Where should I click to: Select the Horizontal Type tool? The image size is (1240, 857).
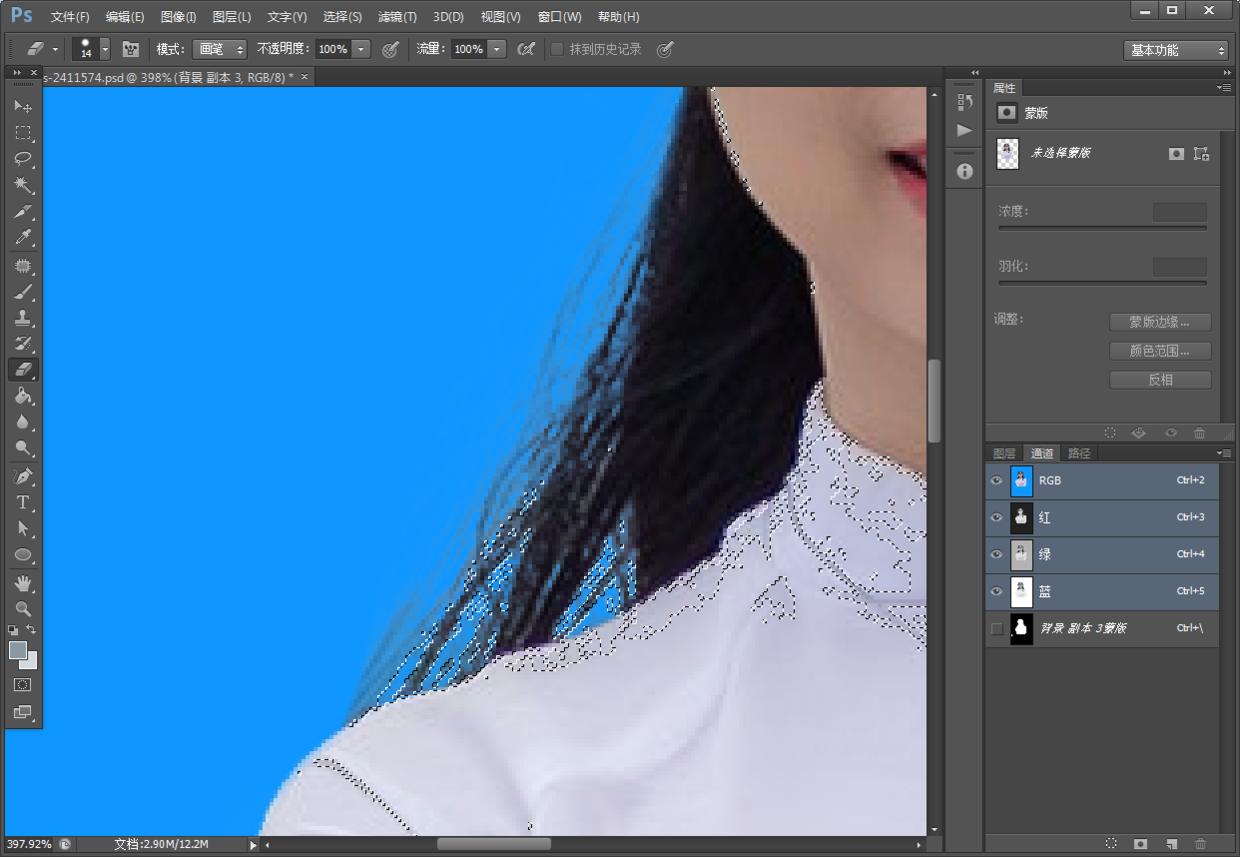(23, 502)
